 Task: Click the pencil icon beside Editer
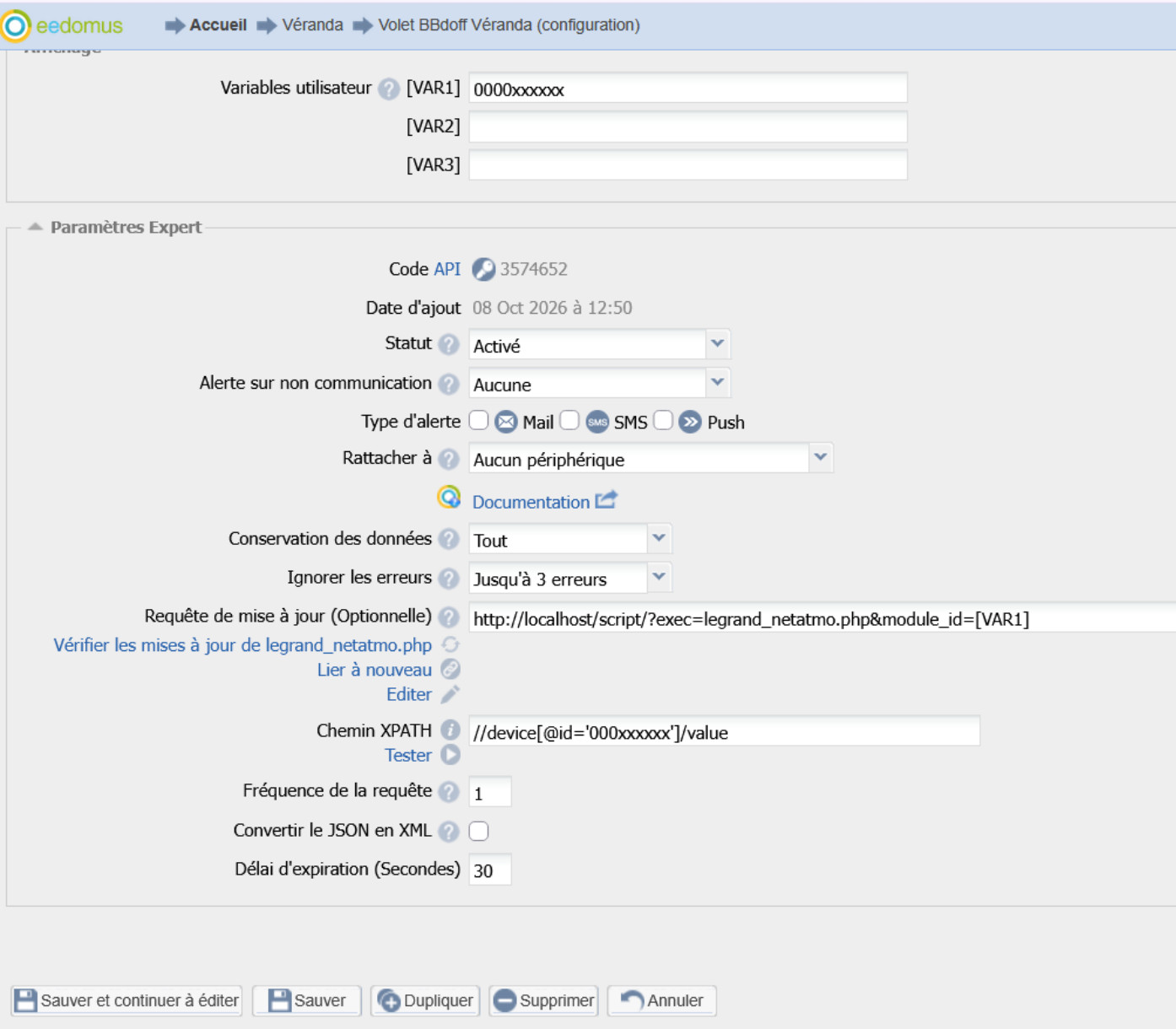[x=450, y=694]
